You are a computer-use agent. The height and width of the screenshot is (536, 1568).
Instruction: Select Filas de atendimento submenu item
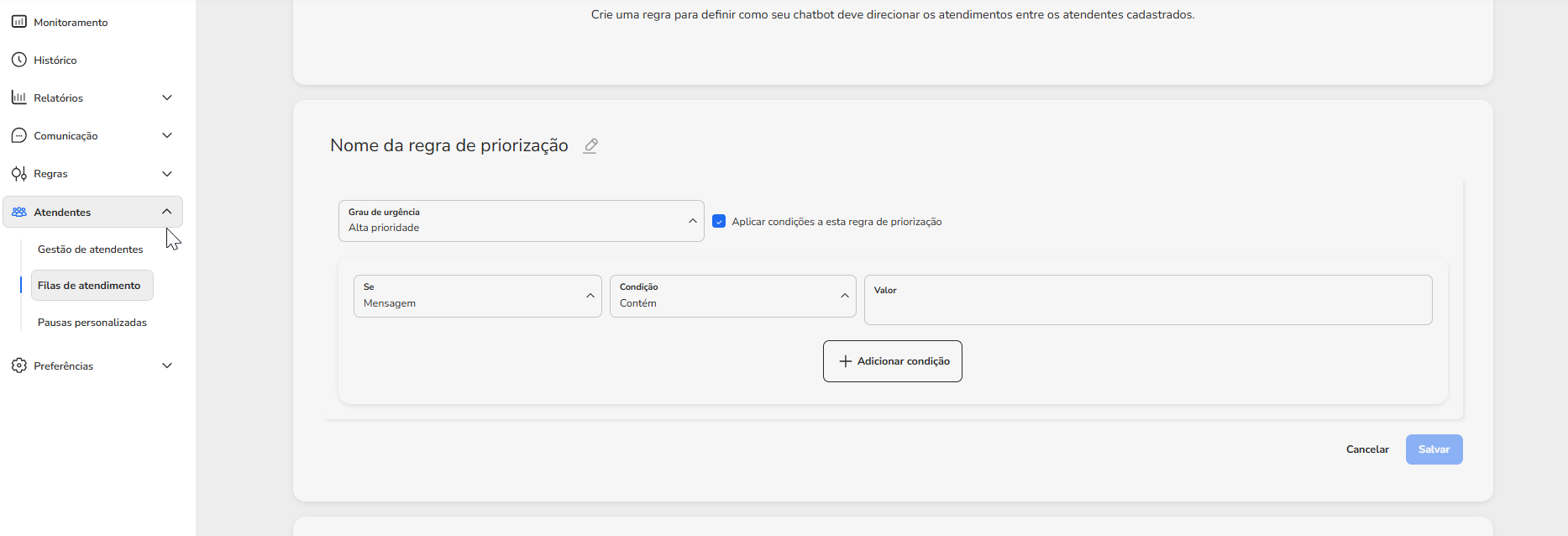(92, 285)
